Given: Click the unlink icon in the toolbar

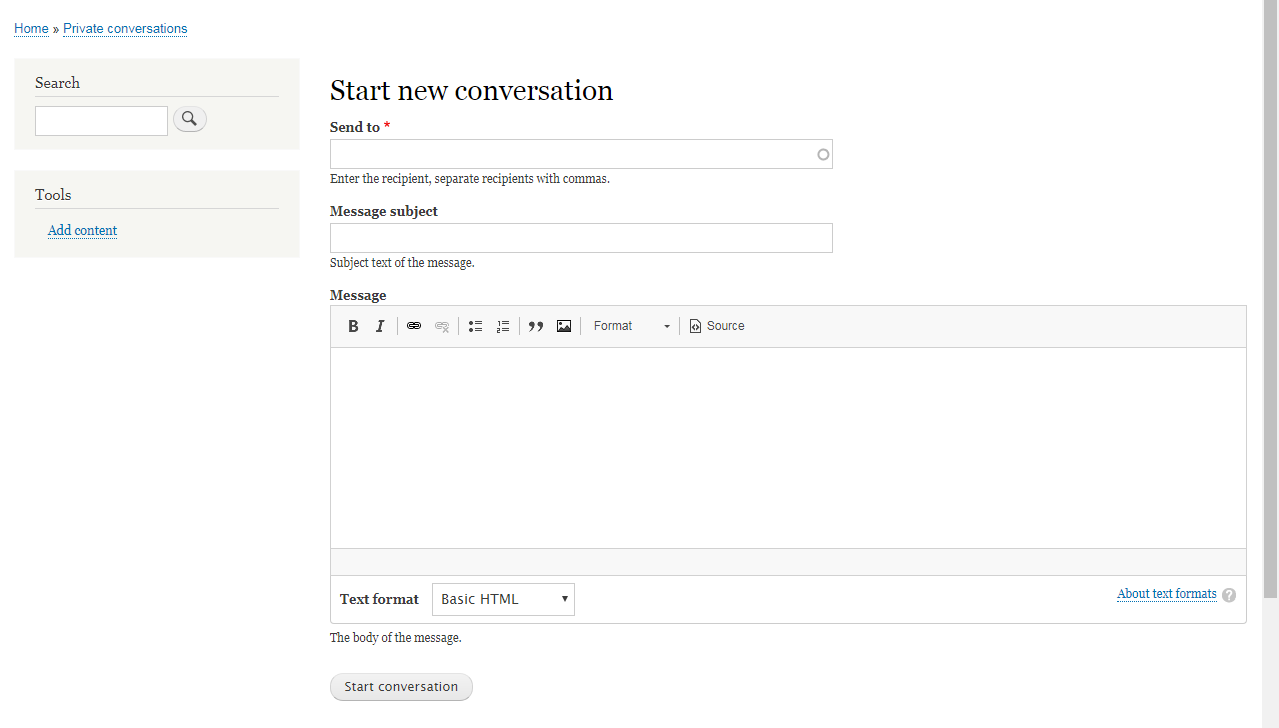Looking at the screenshot, I should pyautogui.click(x=442, y=326).
